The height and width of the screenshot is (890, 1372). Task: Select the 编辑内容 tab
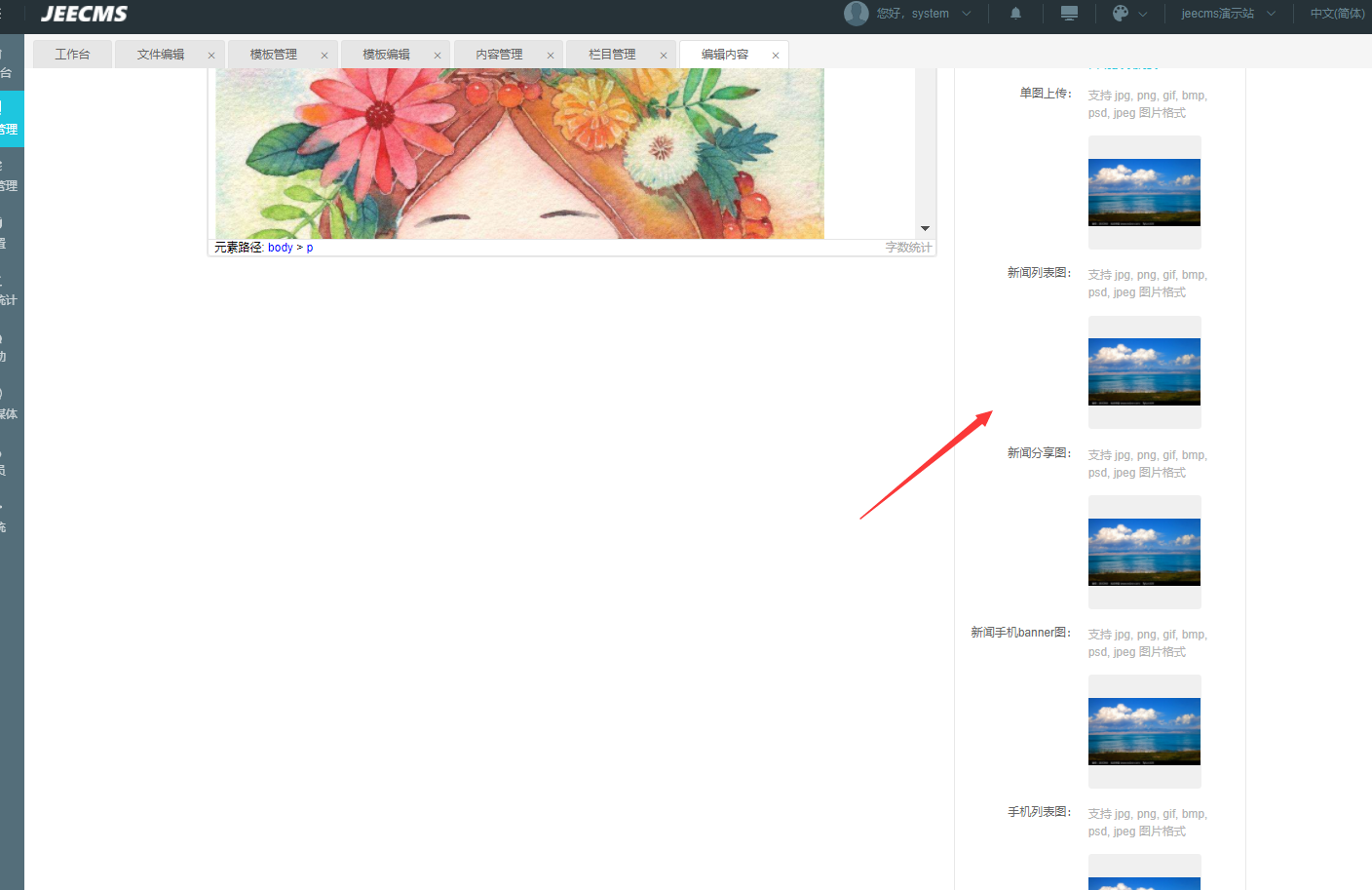[x=725, y=55]
